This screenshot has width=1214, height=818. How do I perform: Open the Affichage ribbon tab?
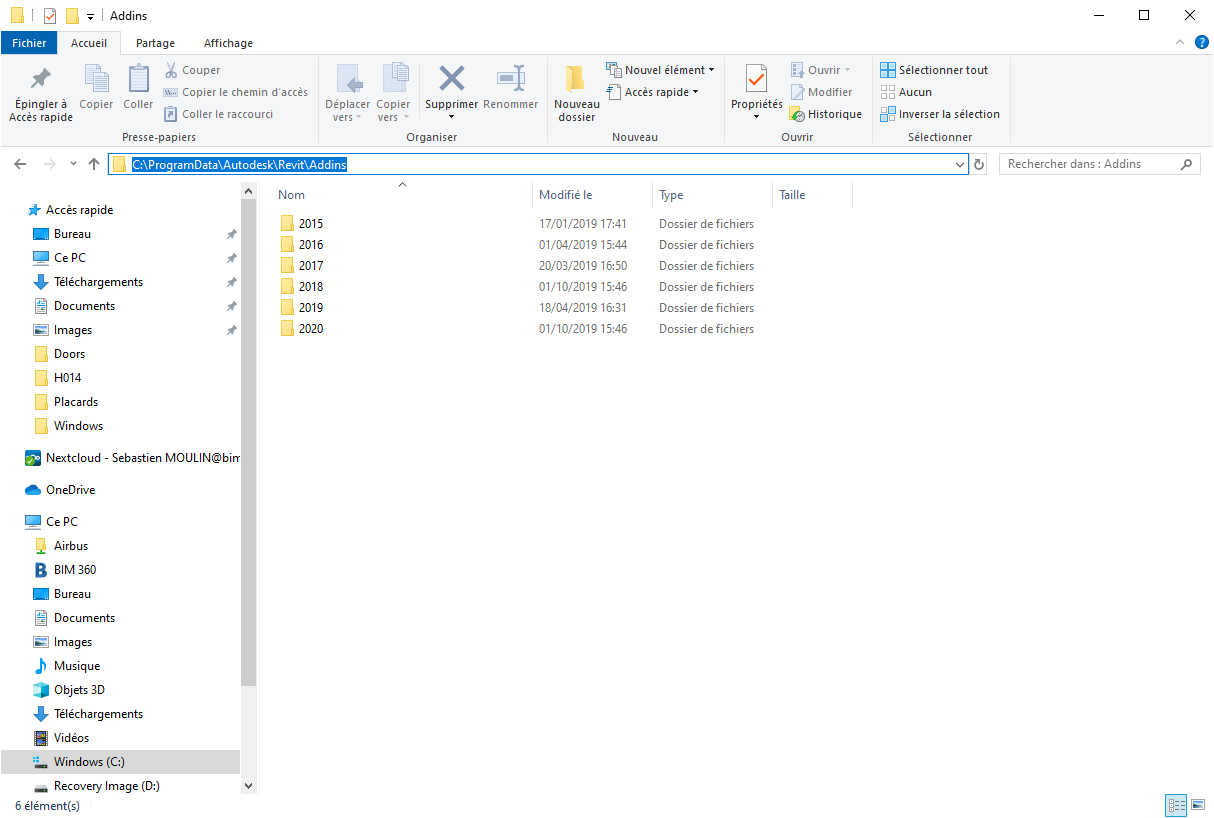click(228, 43)
